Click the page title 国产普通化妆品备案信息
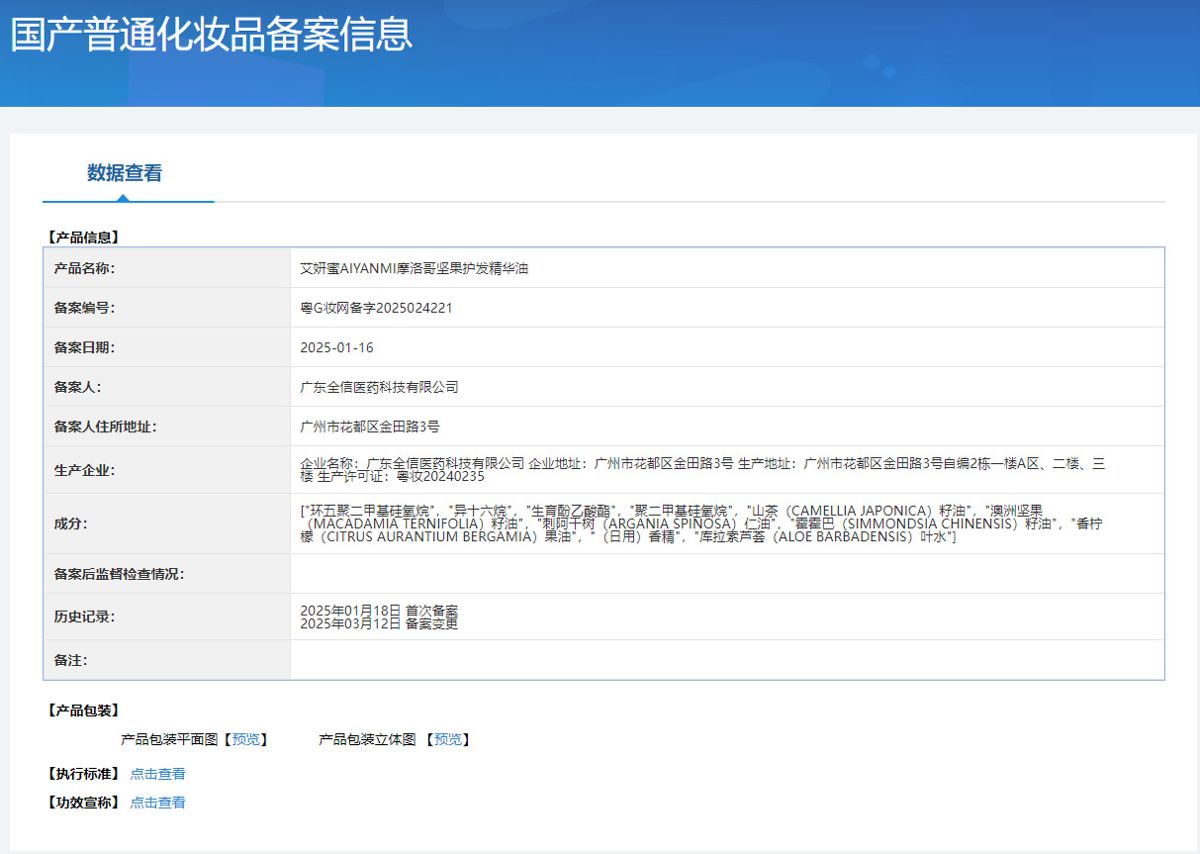 pyautogui.click(x=212, y=34)
